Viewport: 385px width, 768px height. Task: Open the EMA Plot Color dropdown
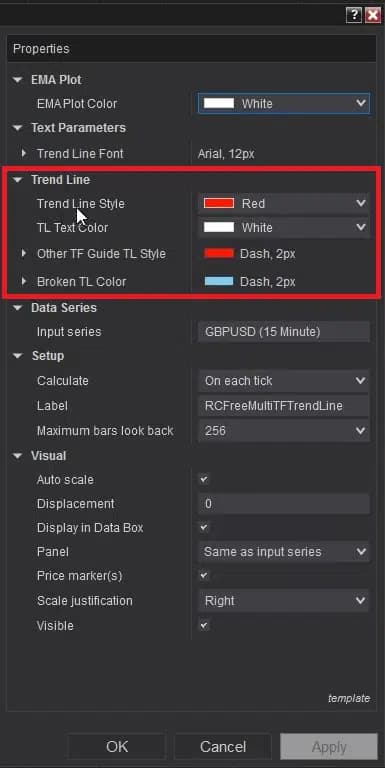tap(284, 103)
